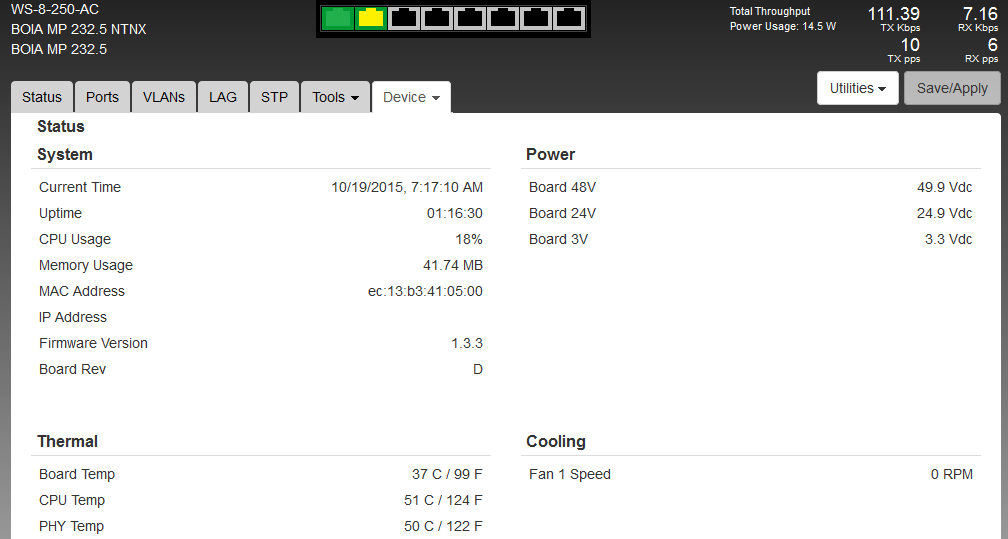Click the yellow port 2 icon
1008x539 pixels.
[372, 17]
